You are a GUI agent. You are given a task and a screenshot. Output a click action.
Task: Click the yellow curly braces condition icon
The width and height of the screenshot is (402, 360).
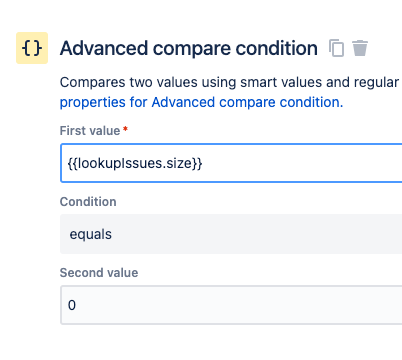[x=32, y=48]
